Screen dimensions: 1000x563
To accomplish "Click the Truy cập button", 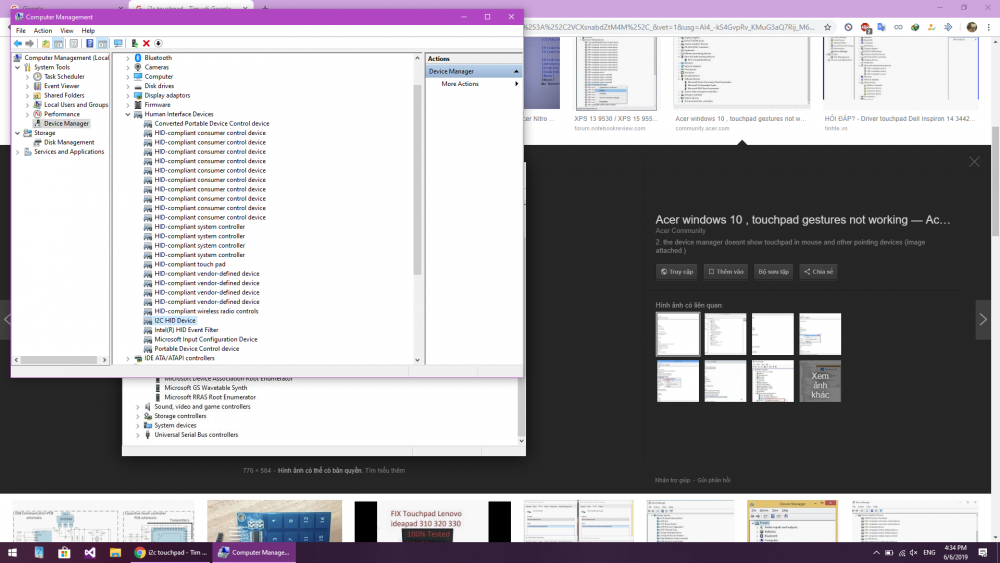I will [677, 271].
